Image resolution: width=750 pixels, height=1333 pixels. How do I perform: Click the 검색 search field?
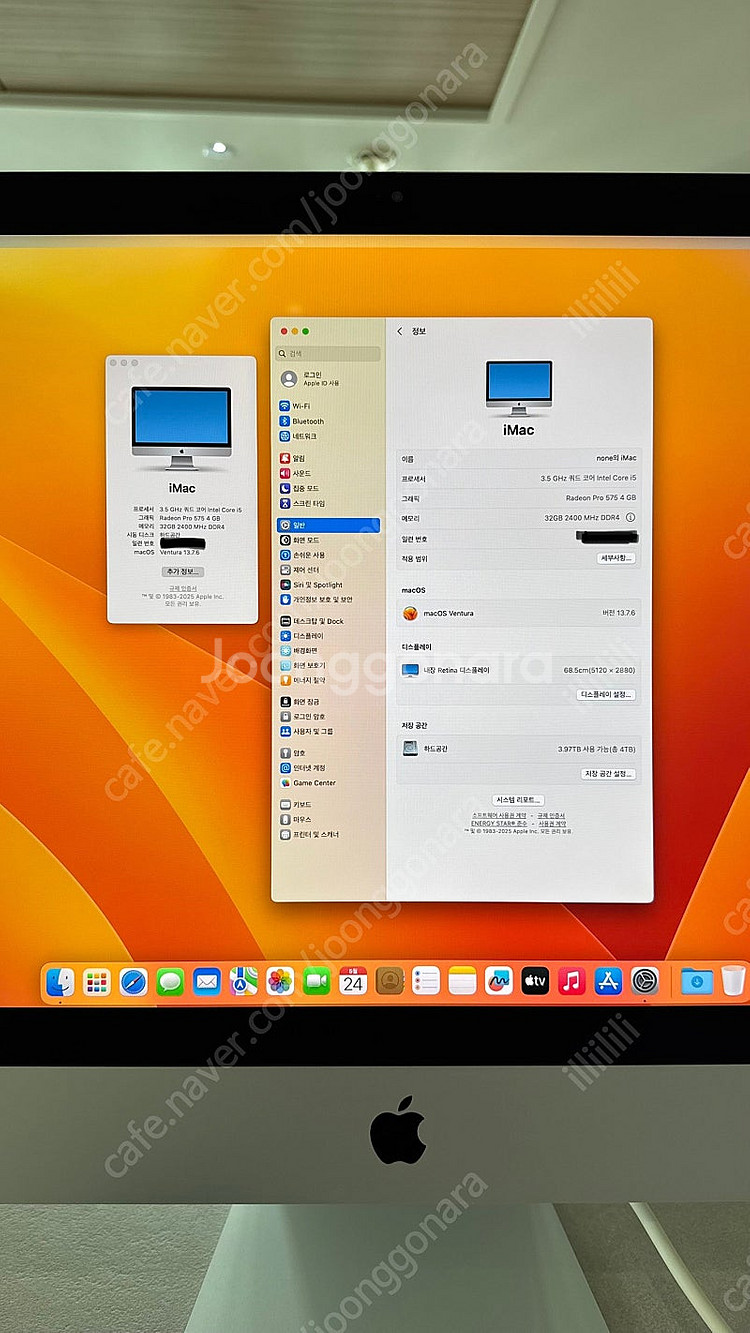pos(328,354)
